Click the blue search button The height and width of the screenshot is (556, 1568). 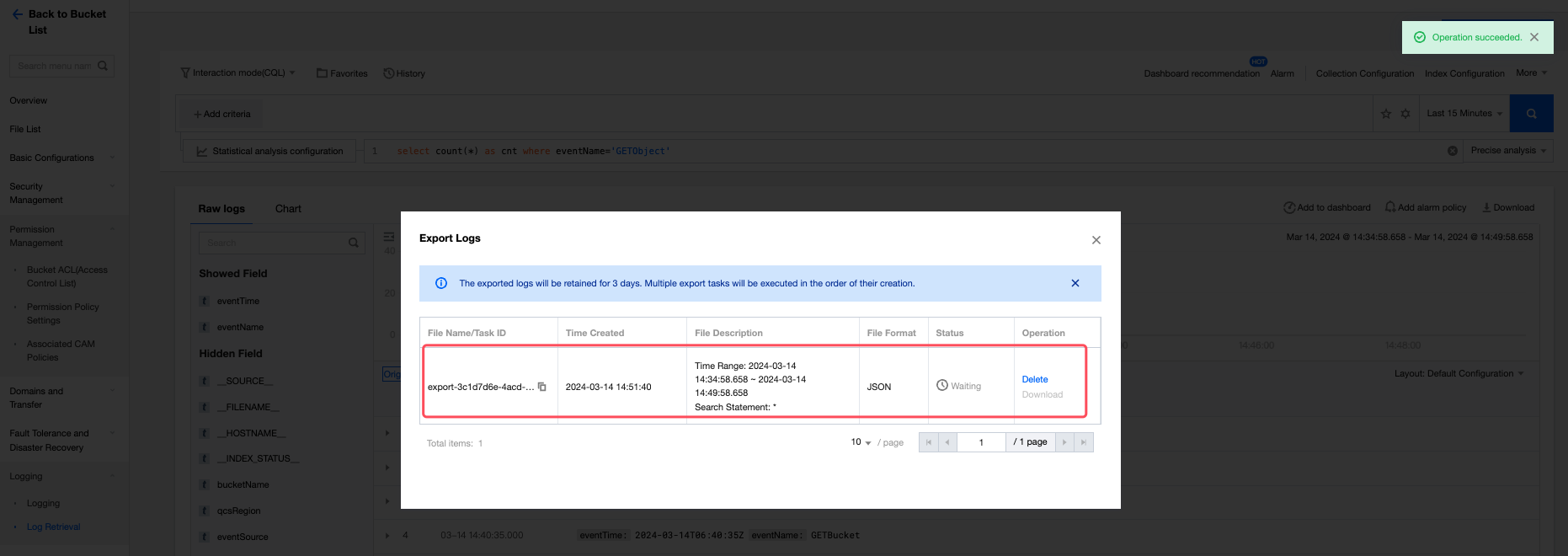click(x=1531, y=114)
